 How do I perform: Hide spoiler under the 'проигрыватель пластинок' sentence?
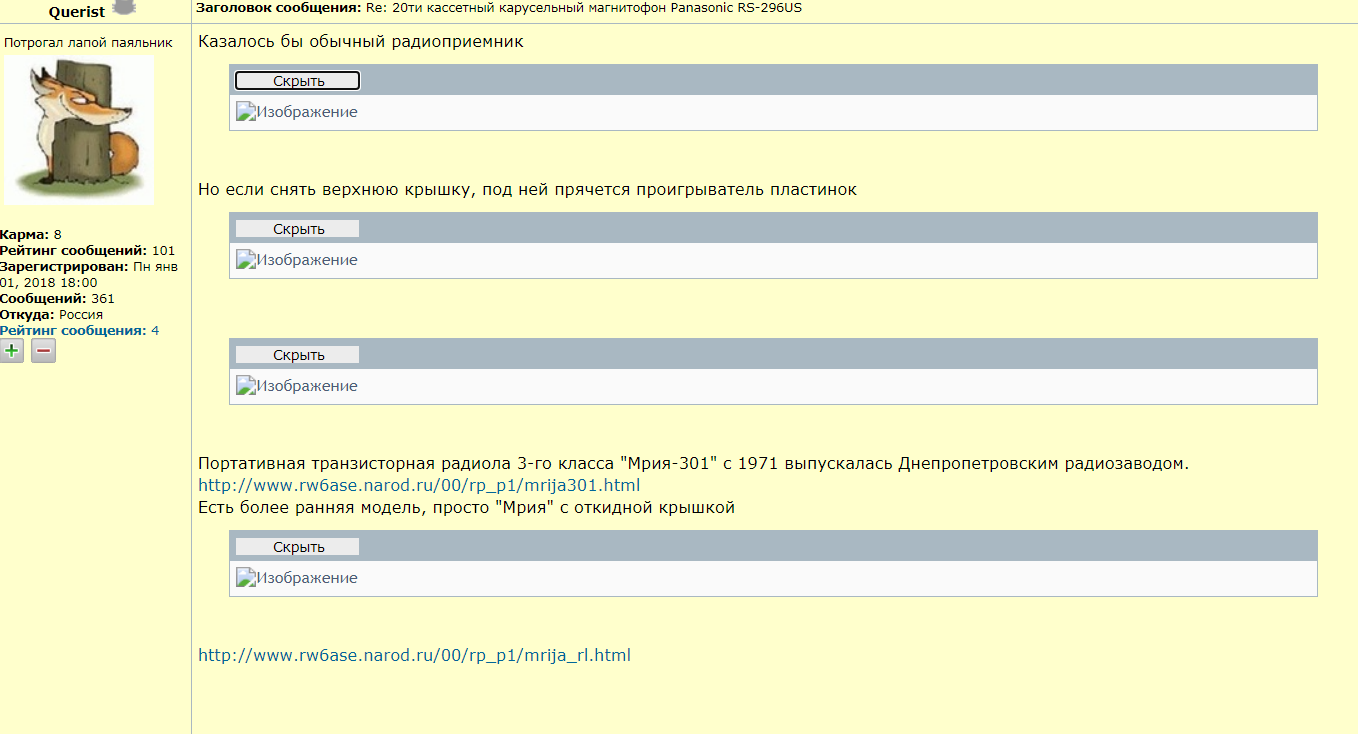pyautogui.click(x=297, y=229)
